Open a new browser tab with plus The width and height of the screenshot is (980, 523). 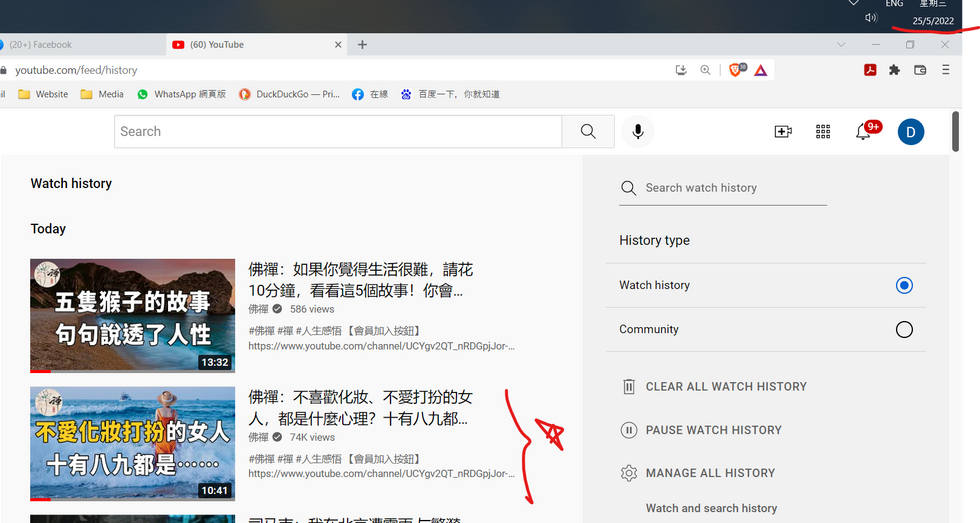point(362,44)
